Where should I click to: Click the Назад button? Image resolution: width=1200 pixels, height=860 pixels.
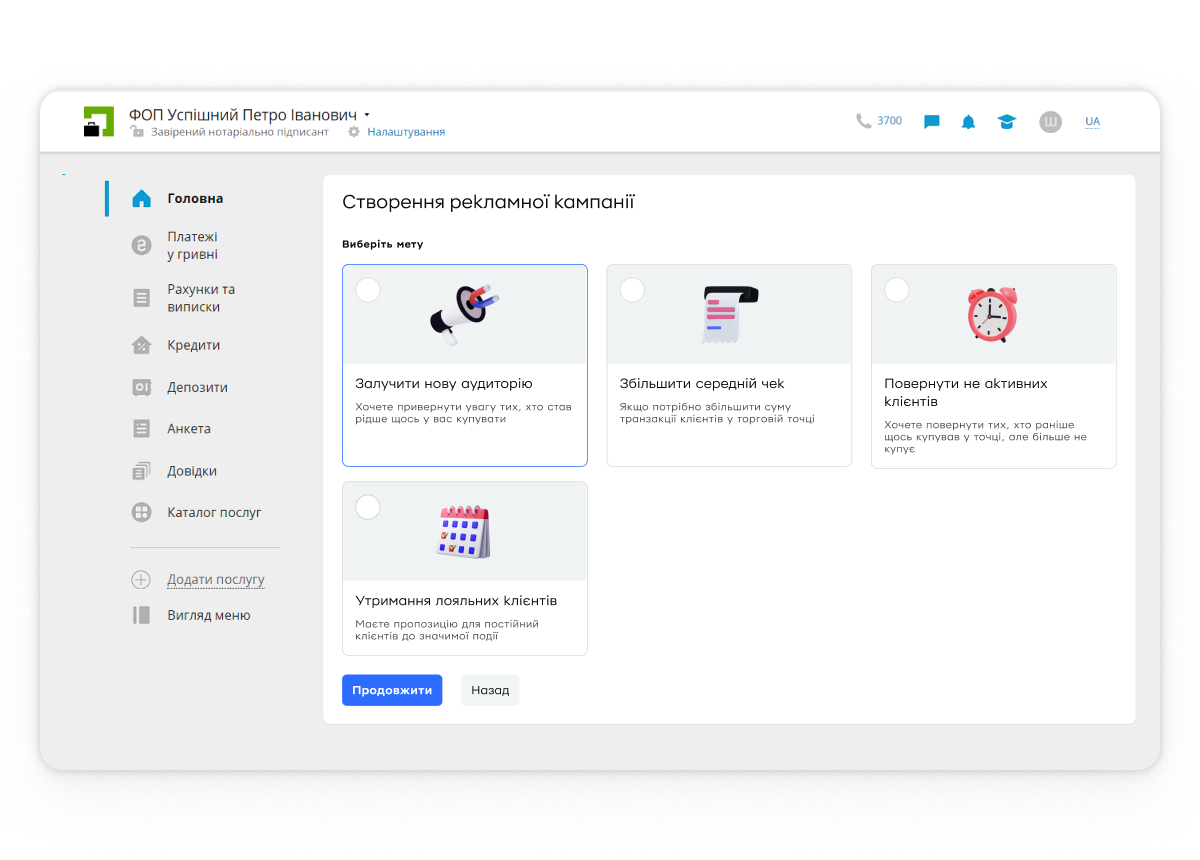point(490,690)
